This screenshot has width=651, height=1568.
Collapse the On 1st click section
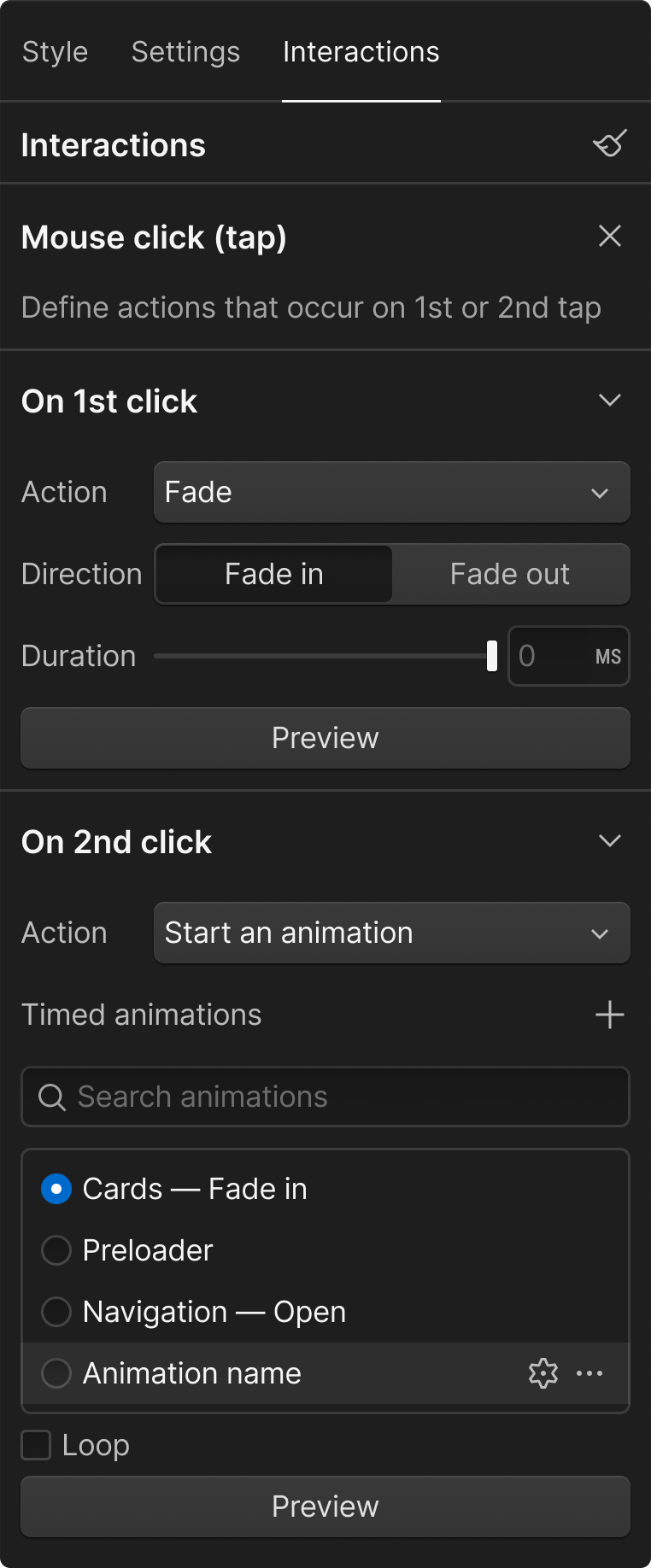click(610, 400)
